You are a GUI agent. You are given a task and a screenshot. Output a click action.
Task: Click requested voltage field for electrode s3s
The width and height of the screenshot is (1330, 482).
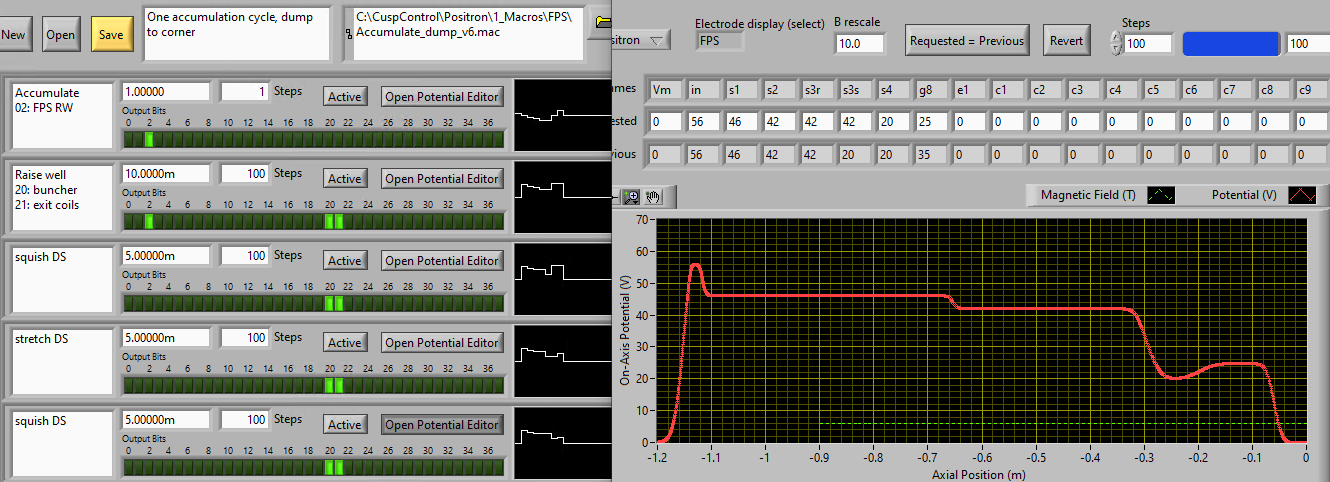pos(856,122)
